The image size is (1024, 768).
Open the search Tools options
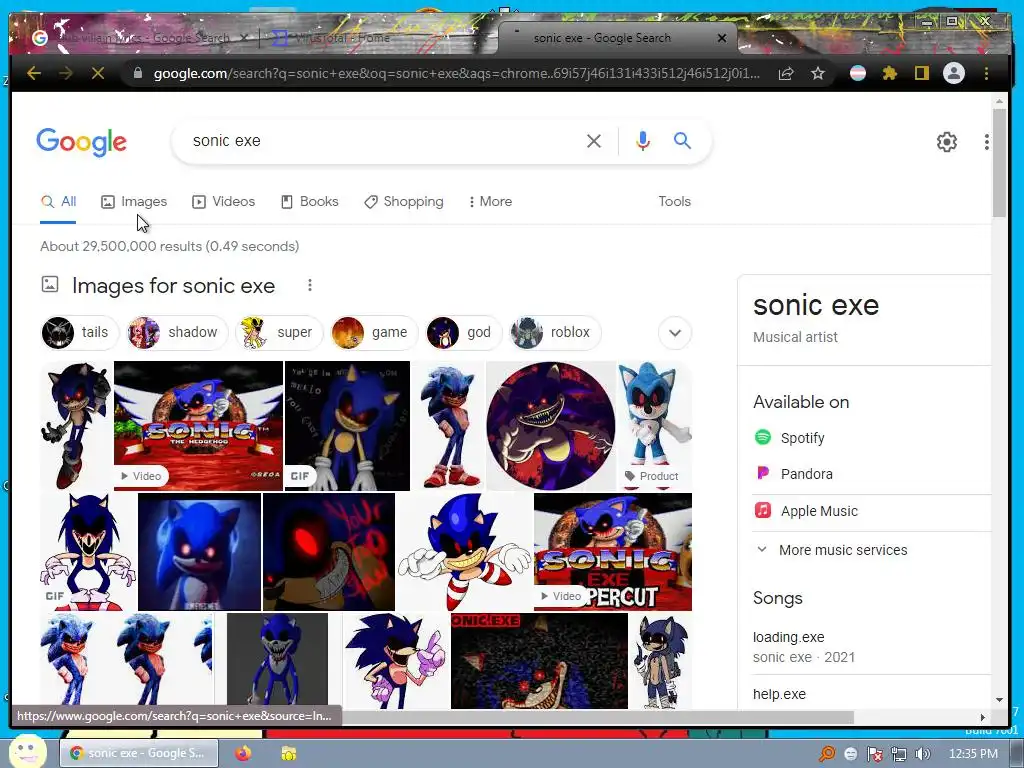tap(674, 202)
